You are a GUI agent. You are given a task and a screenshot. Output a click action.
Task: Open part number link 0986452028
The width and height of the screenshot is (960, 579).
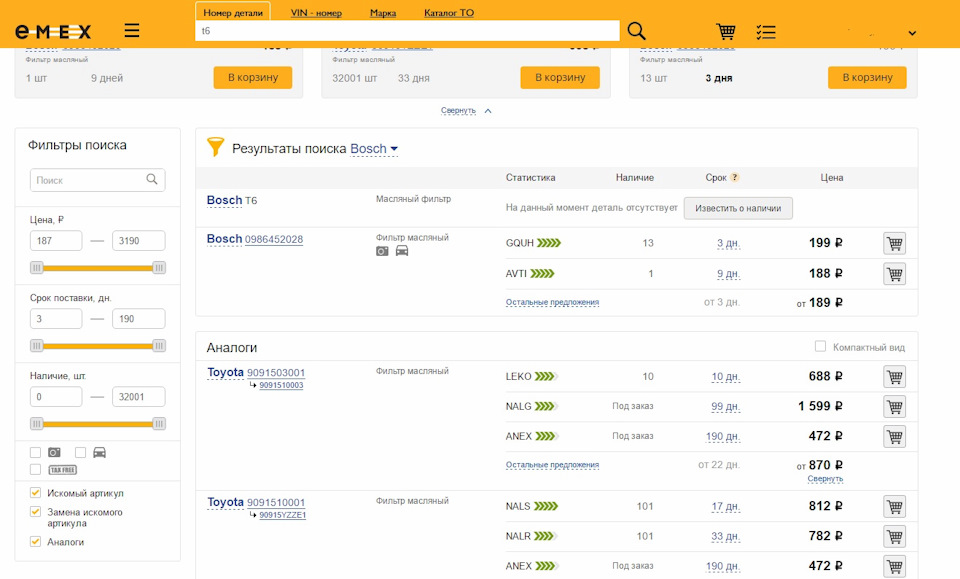(x=274, y=239)
